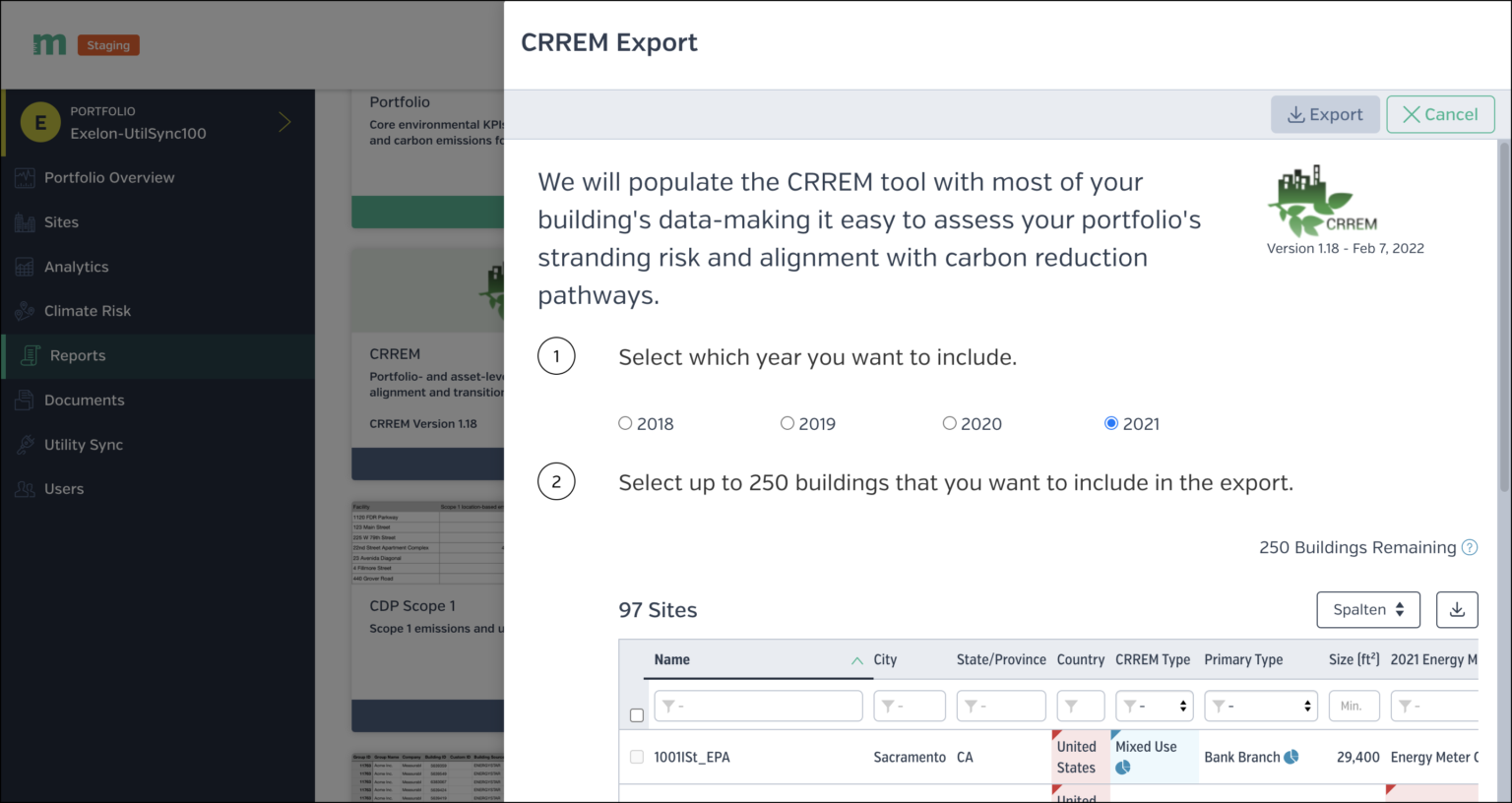Click the Utility Sync plug icon
This screenshot has width=1512, height=803.
coord(25,445)
